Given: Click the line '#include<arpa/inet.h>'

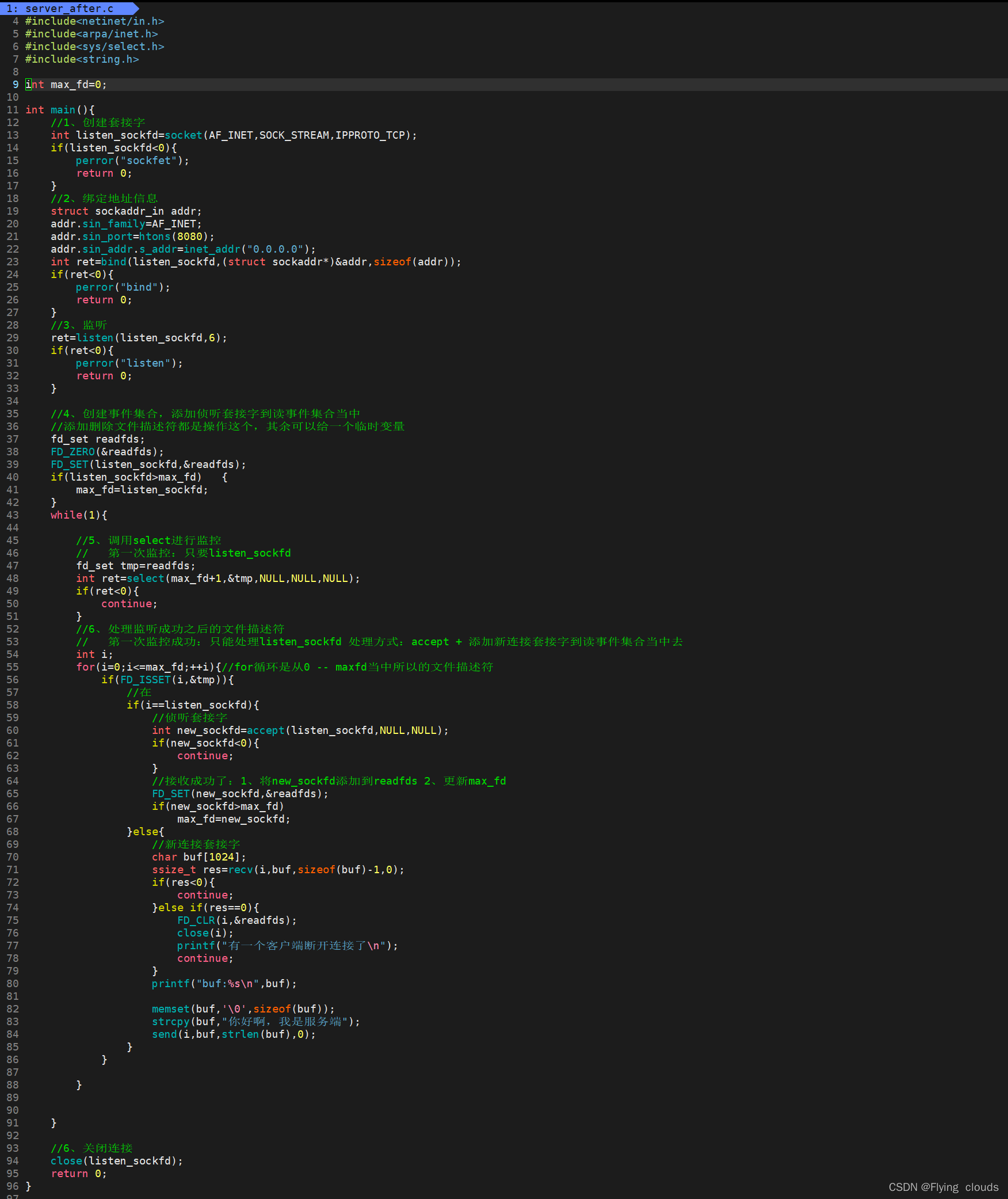Looking at the screenshot, I should pos(91,34).
